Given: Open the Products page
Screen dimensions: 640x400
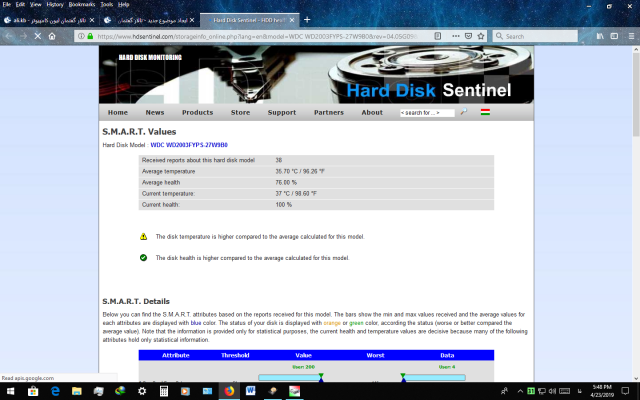Looking at the screenshot, I should (x=198, y=112).
